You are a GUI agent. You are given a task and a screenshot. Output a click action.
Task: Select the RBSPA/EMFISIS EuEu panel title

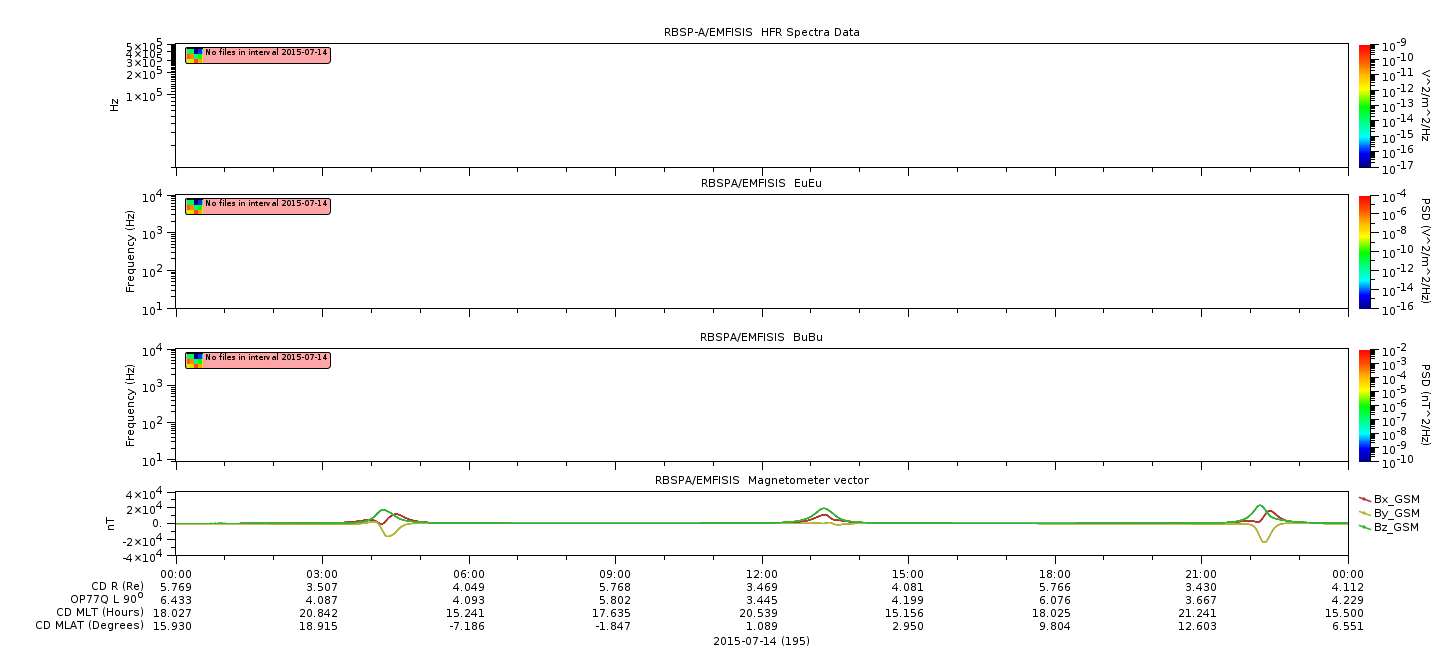pos(761,184)
